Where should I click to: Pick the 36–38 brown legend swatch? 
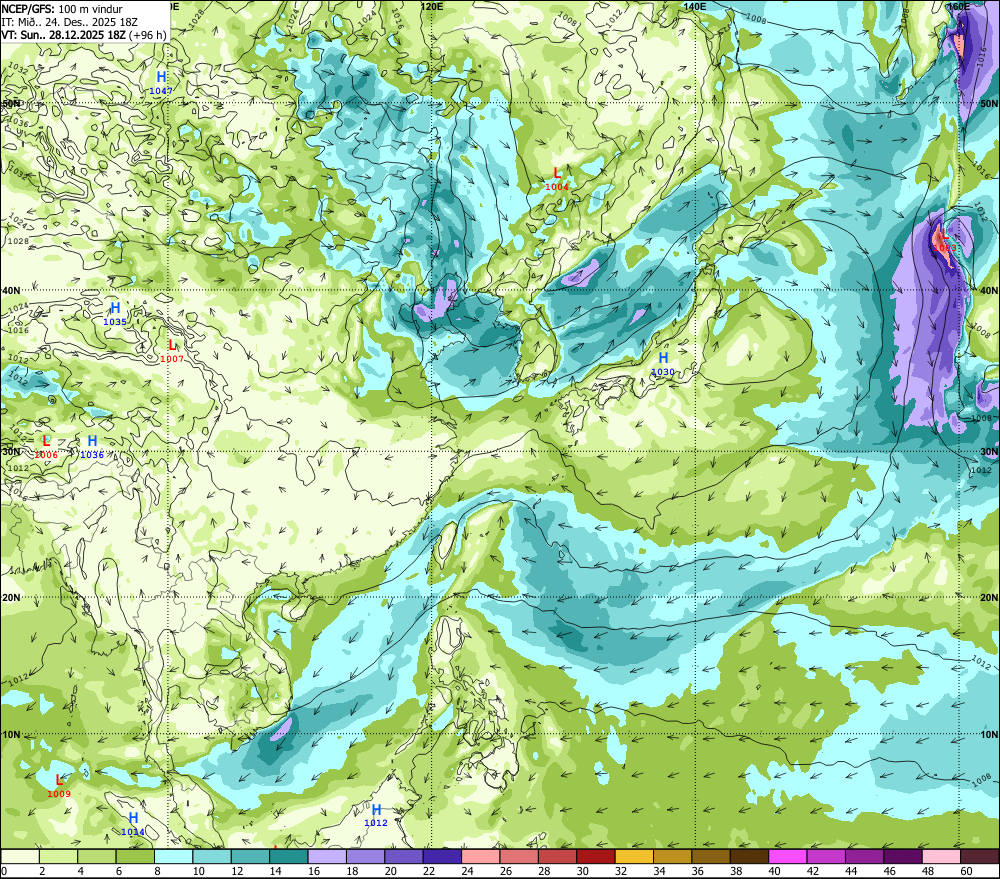click(710, 857)
